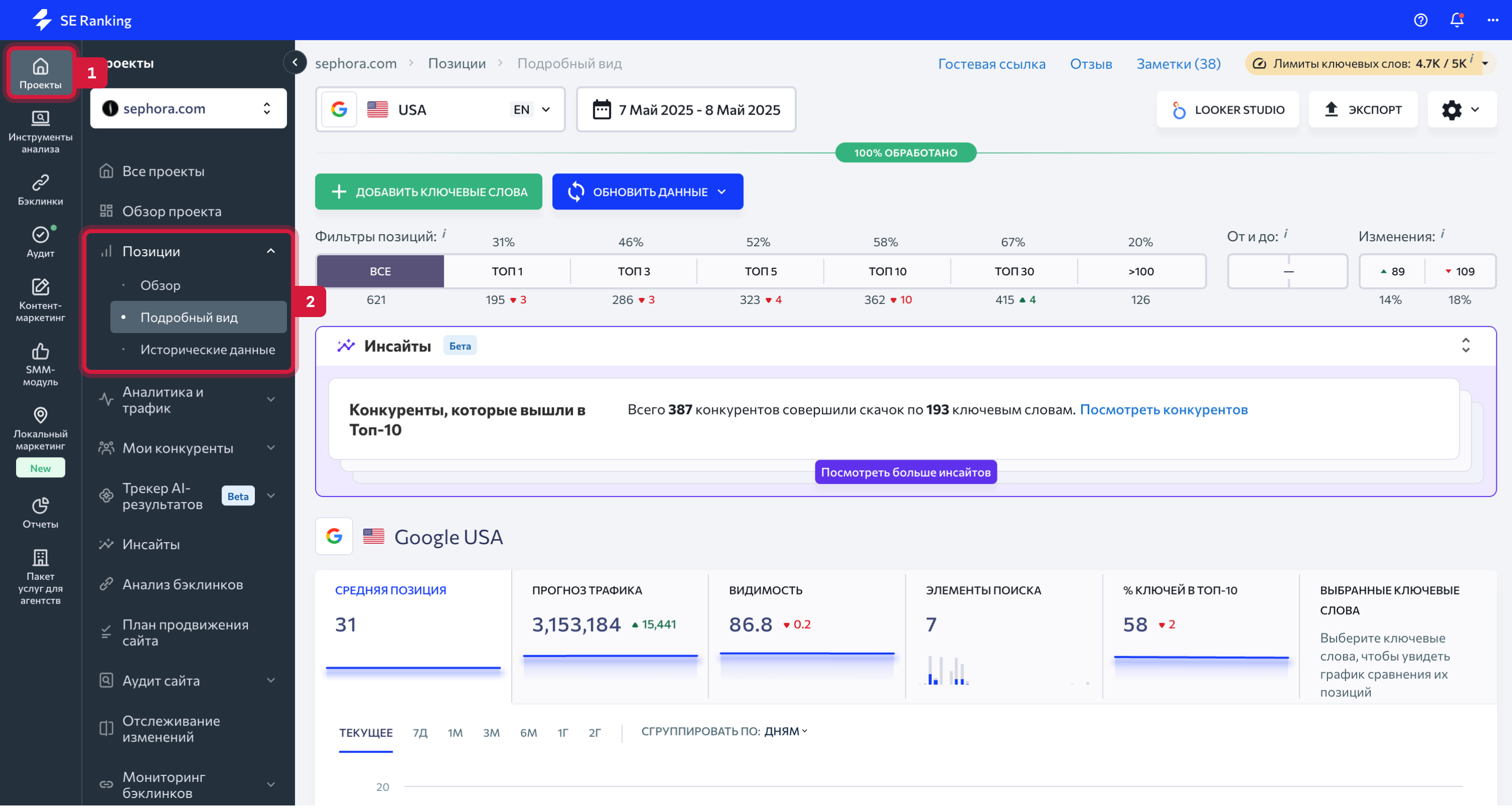Click the Инсайты sparkle icon in panel header
The image size is (1512, 810).
pos(346,346)
